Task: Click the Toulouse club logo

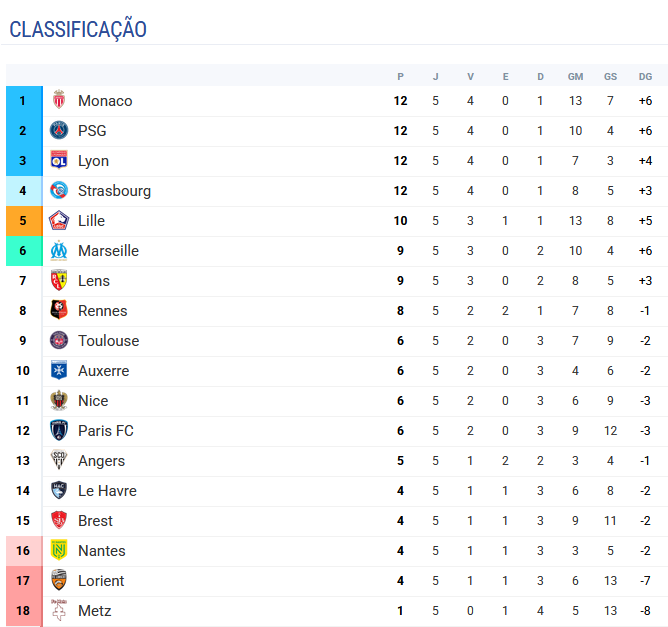Action: (59, 341)
